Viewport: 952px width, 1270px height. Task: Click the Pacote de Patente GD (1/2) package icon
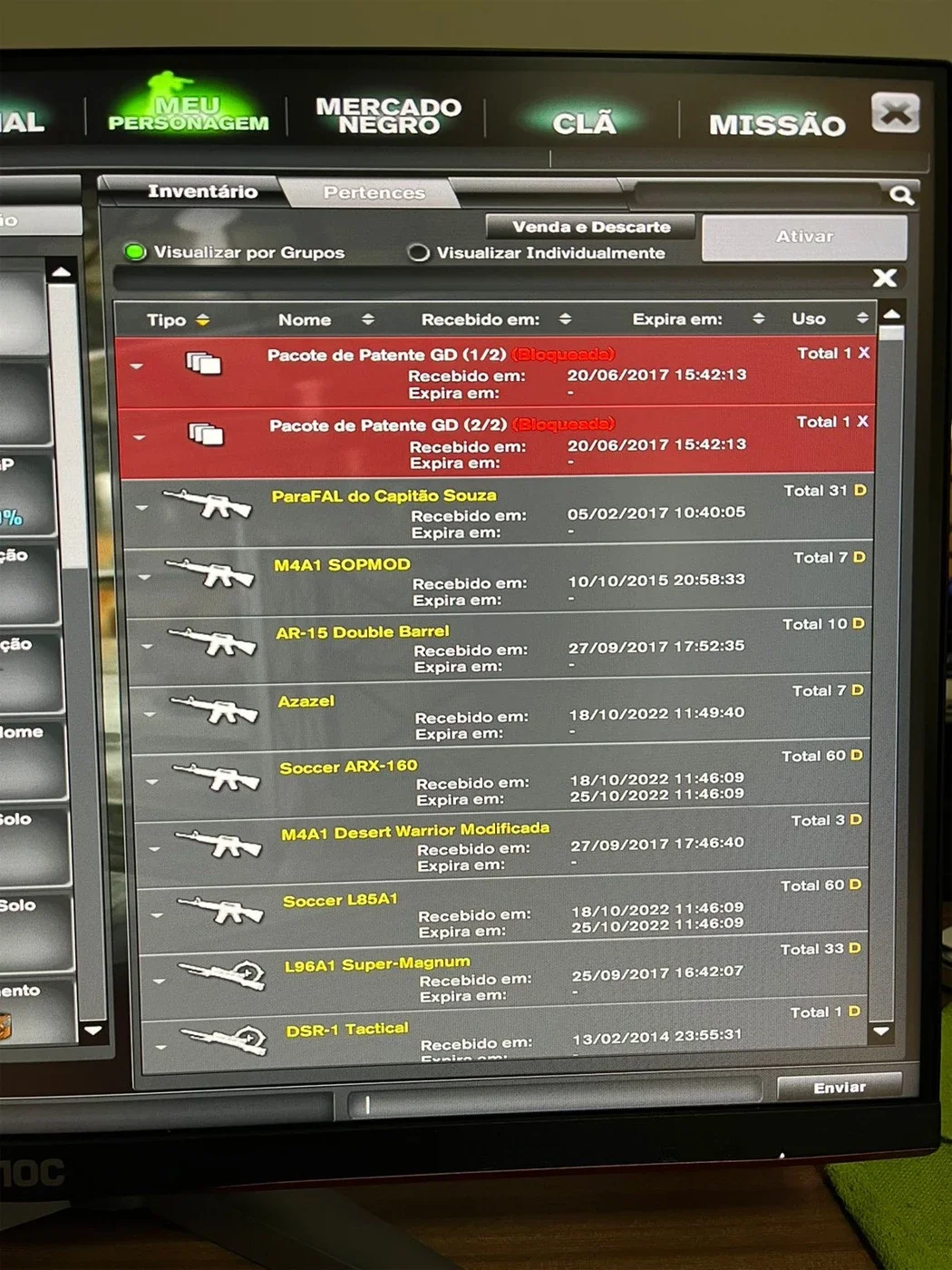204,364
